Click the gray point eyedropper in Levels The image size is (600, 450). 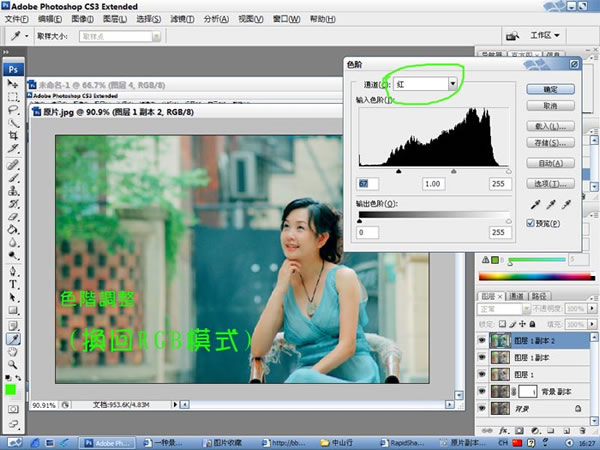coord(549,202)
